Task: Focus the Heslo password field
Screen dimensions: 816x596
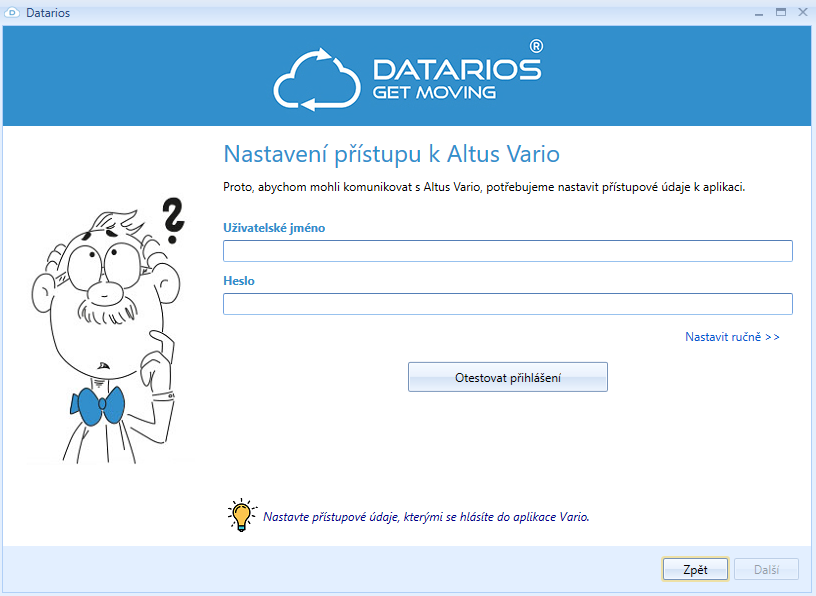Action: [507, 304]
